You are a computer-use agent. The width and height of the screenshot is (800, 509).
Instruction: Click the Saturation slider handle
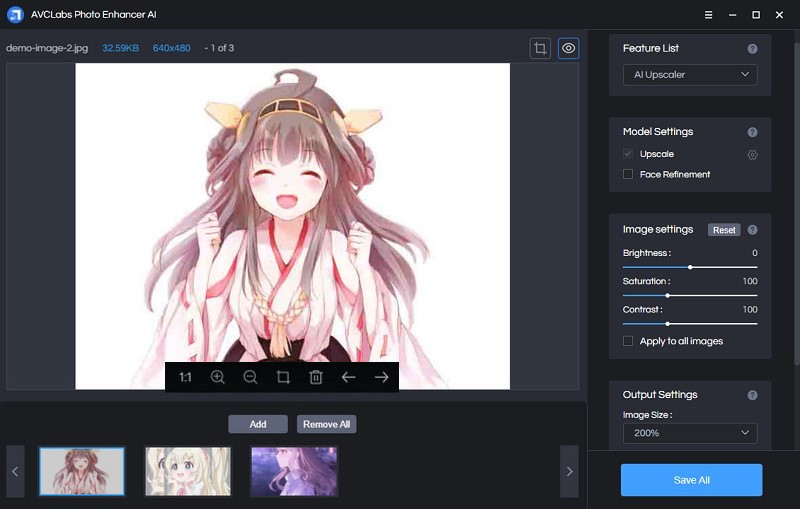[667, 296]
